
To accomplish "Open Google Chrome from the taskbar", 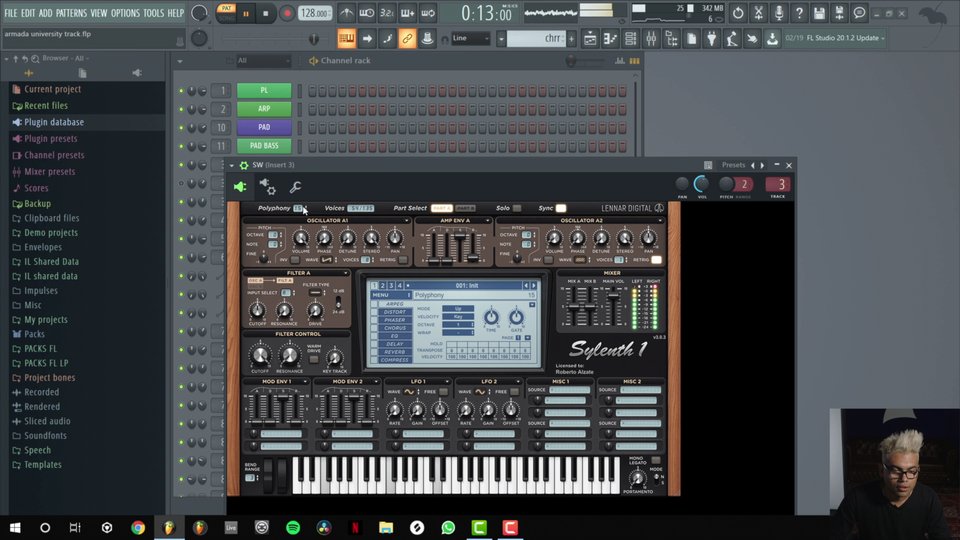I will pos(138,527).
